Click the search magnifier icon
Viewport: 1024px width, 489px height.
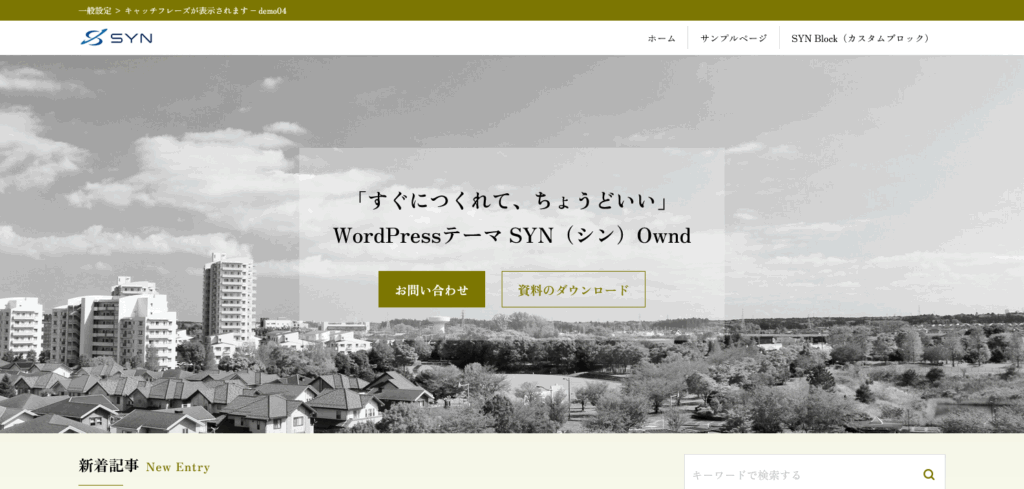929,475
